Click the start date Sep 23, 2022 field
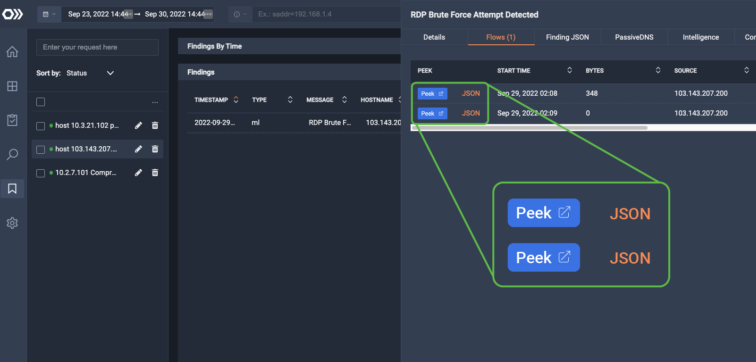Image resolution: width=756 pixels, height=362 pixels. pos(97,14)
